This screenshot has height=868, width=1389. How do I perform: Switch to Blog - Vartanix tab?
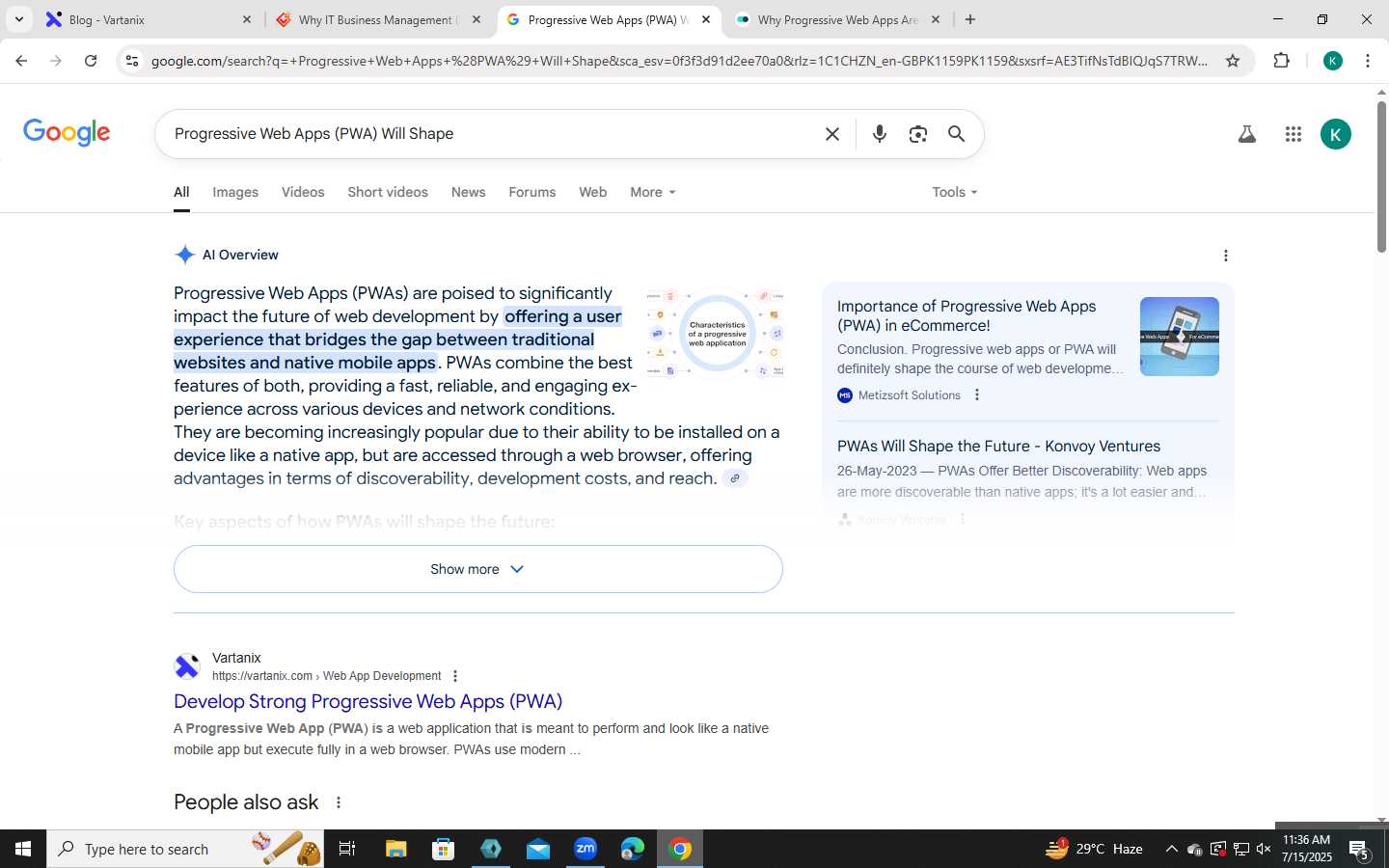[148, 19]
